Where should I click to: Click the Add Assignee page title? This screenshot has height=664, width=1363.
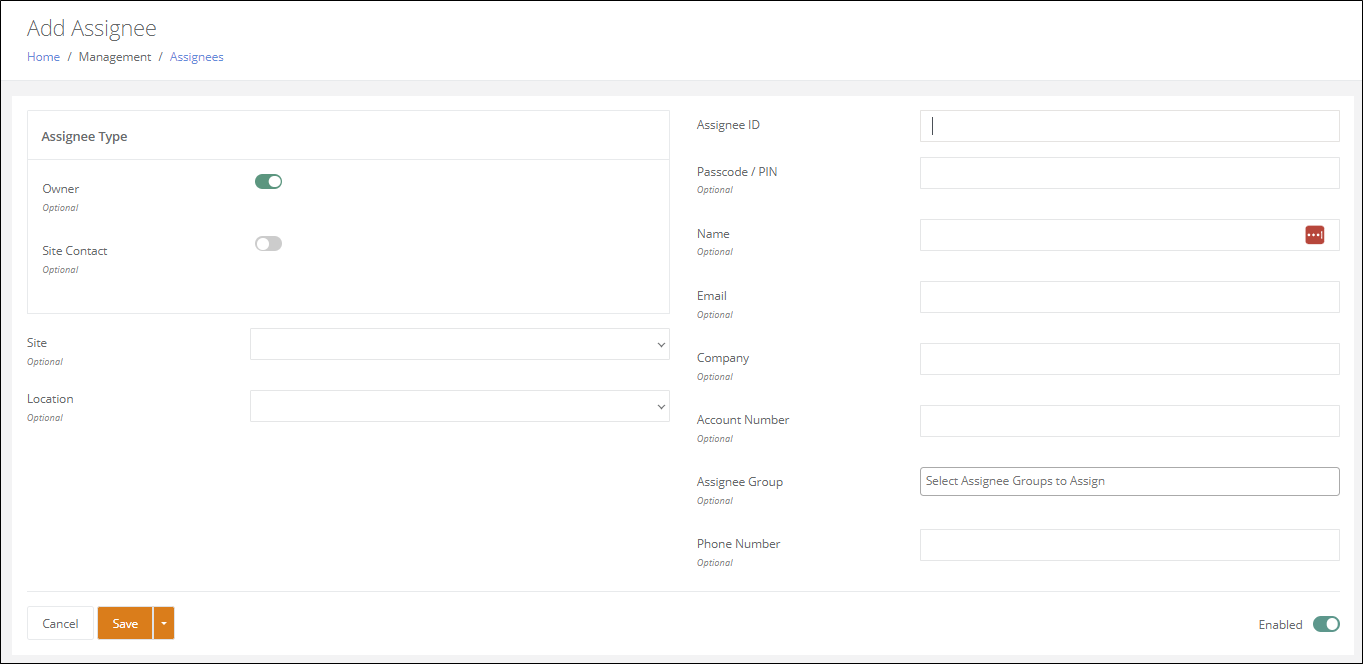[92, 28]
